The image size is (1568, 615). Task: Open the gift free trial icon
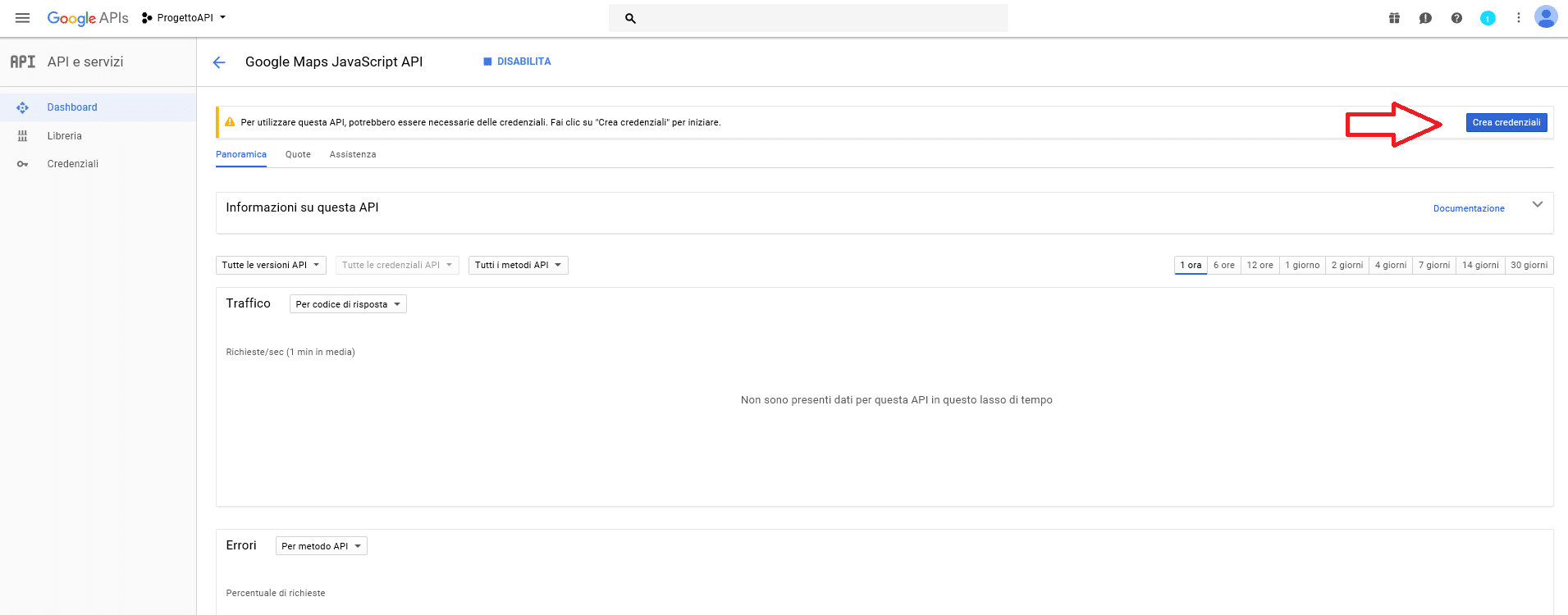coord(1394,18)
